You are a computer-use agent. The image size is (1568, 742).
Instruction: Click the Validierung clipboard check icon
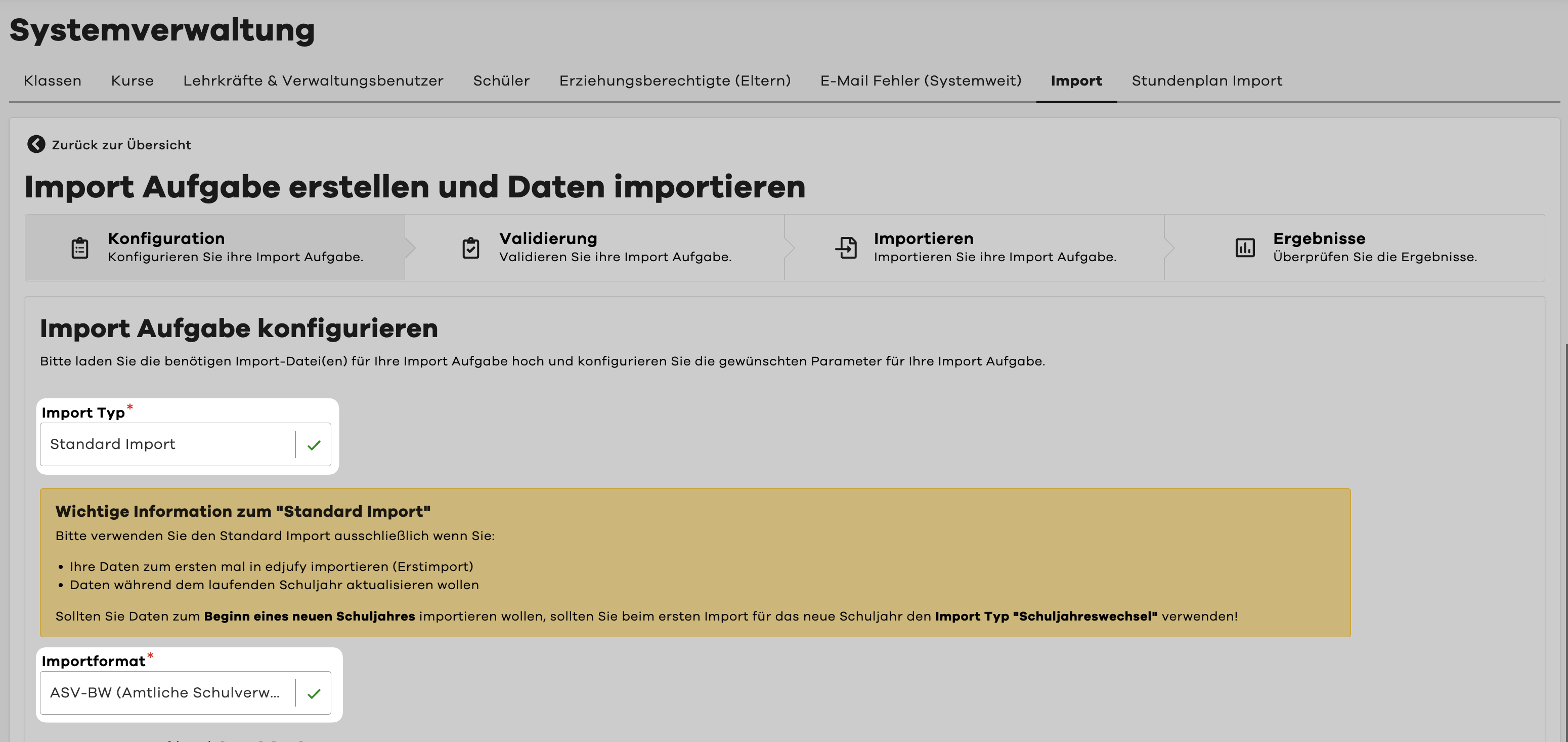tap(470, 248)
